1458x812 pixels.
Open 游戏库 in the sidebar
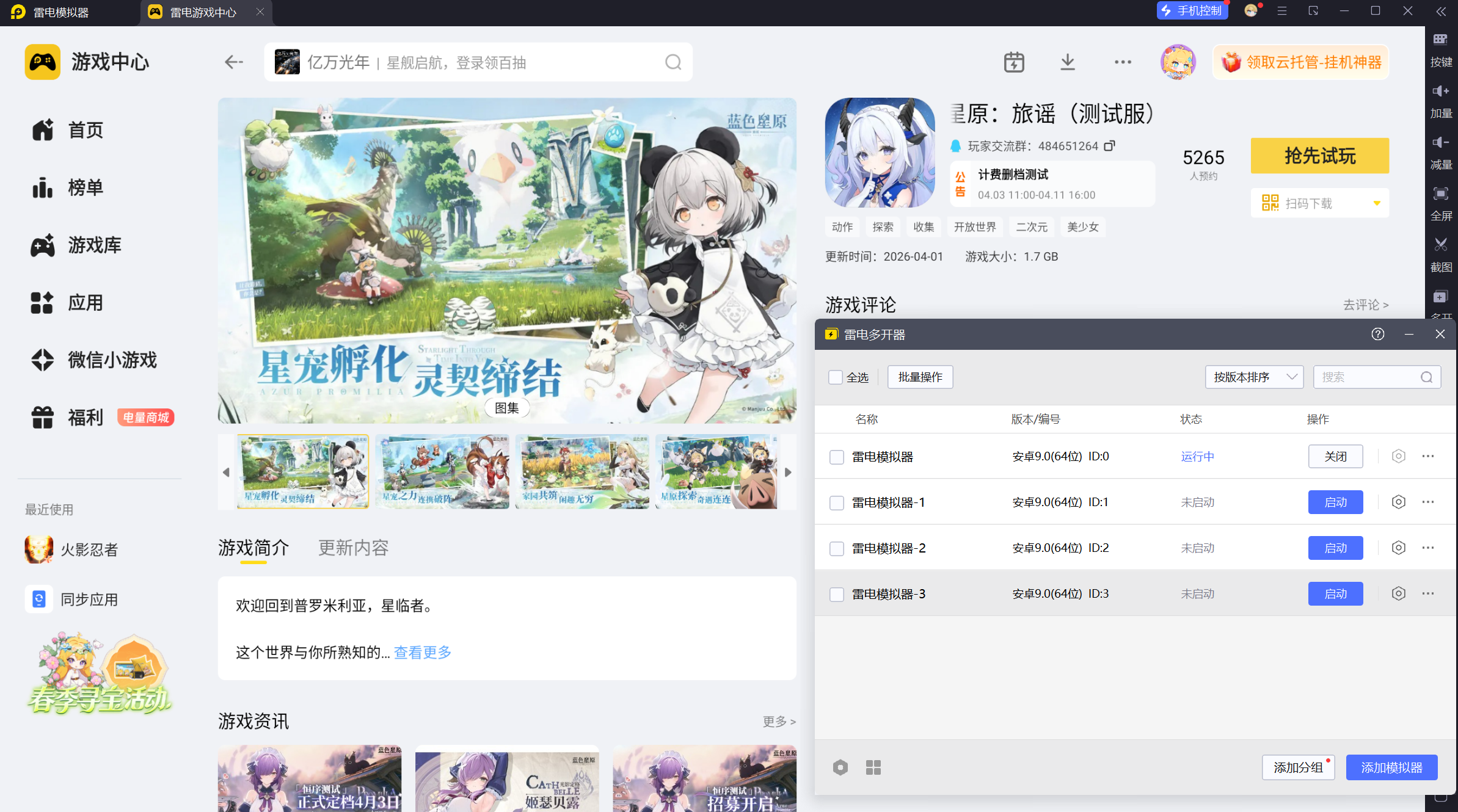pos(94,245)
